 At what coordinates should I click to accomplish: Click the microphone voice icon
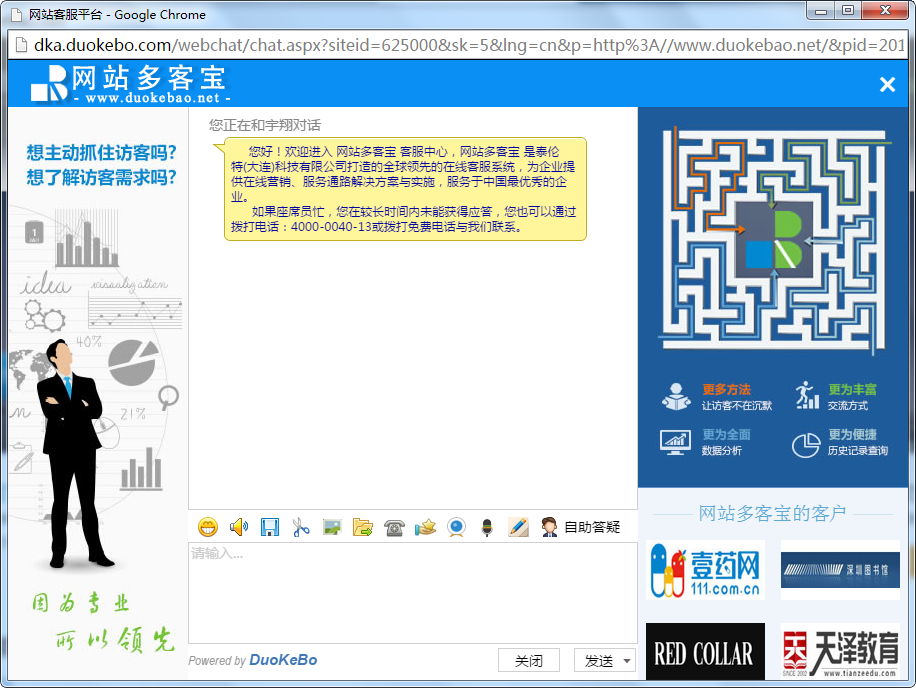pos(487,527)
